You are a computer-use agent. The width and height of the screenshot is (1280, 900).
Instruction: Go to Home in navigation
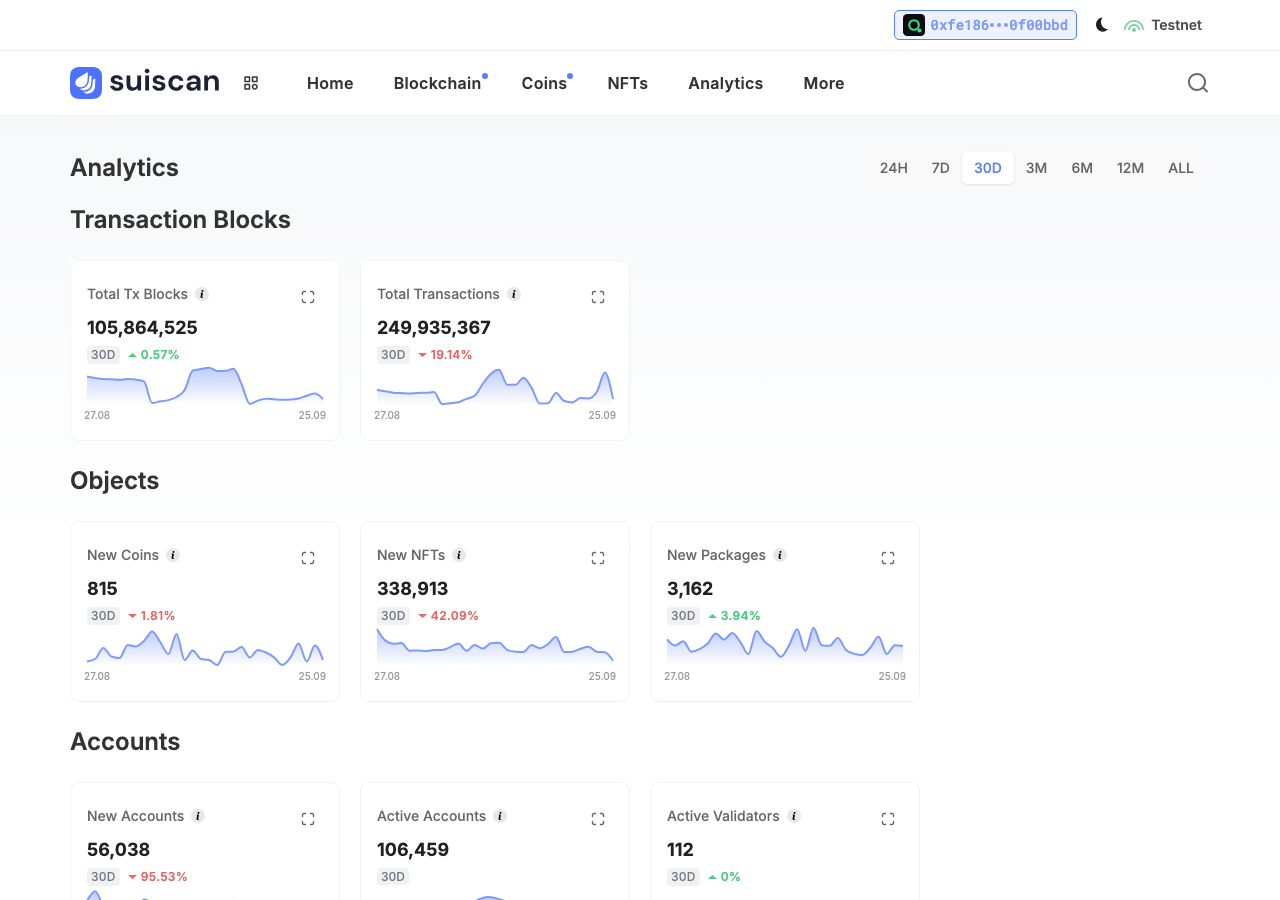click(x=330, y=83)
